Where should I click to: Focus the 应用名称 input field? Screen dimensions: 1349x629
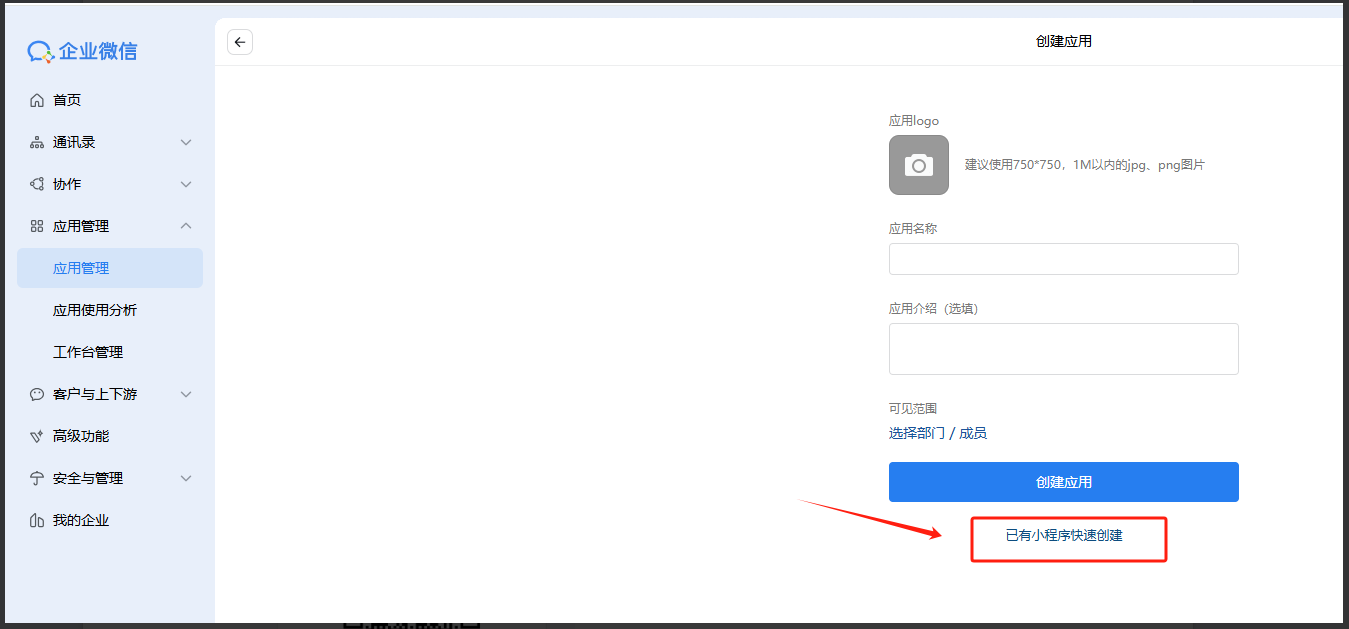click(1063, 259)
